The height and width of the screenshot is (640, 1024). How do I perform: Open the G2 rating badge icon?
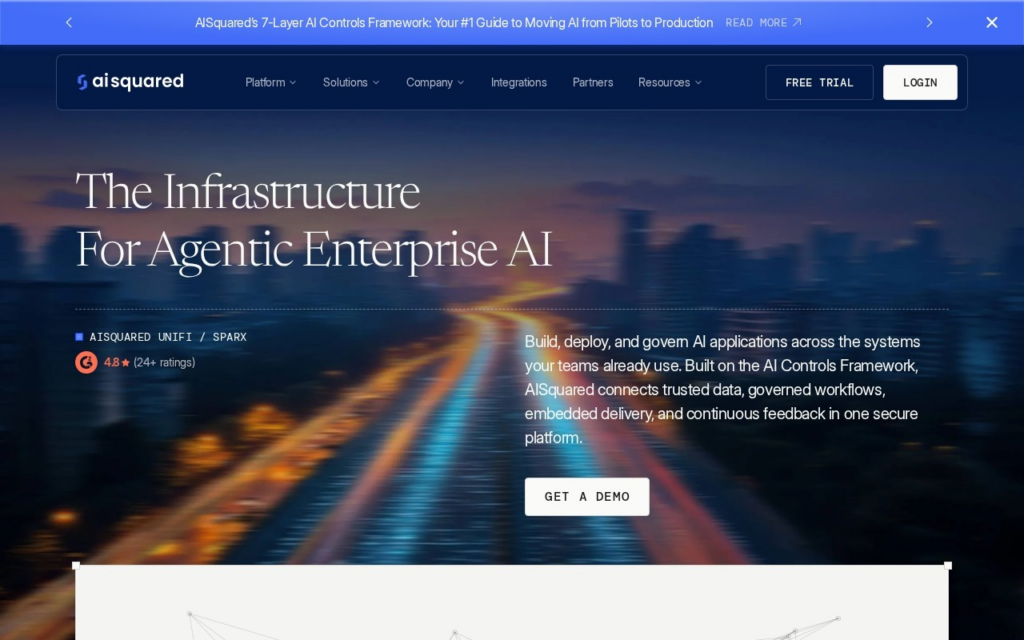point(86,362)
